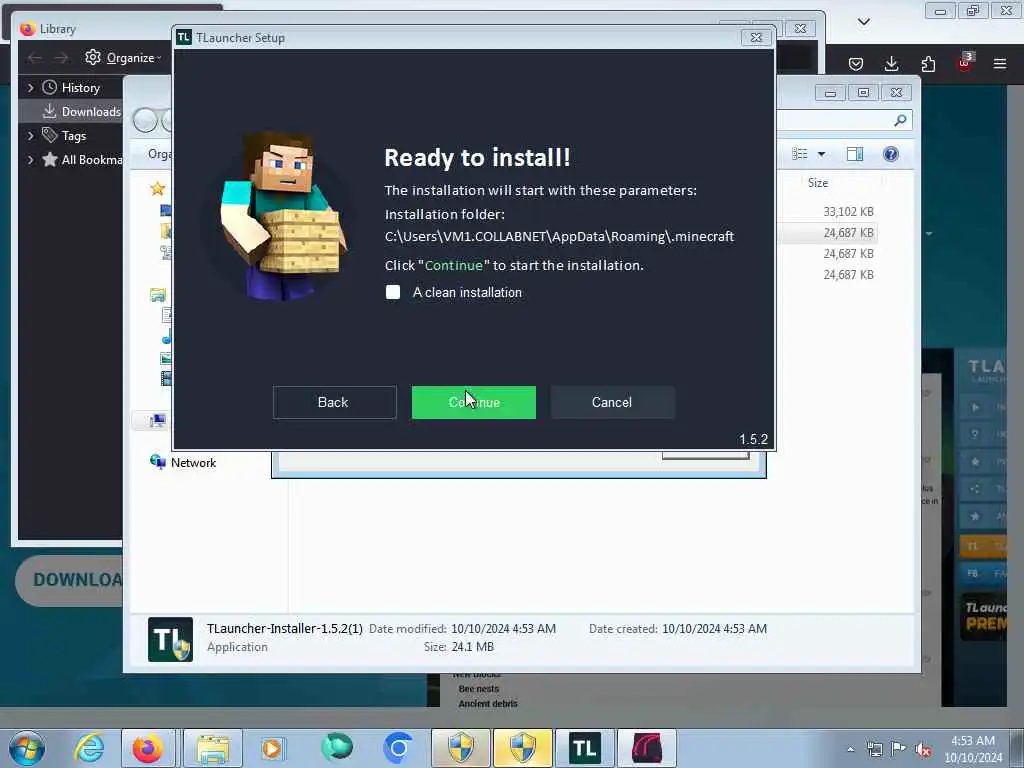This screenshot has height=768, width=1024.
Task: Open the list all tabs chevron
Action: 863,22
